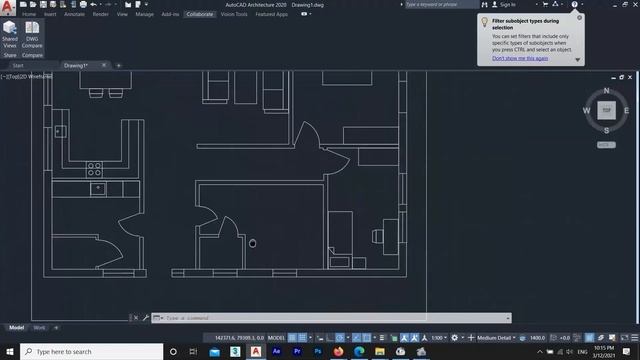Click the New drawing icon in quick access toolbar
Image resolution: width=640 pixels, height=360 pixels.
click(x=23, y=4)
